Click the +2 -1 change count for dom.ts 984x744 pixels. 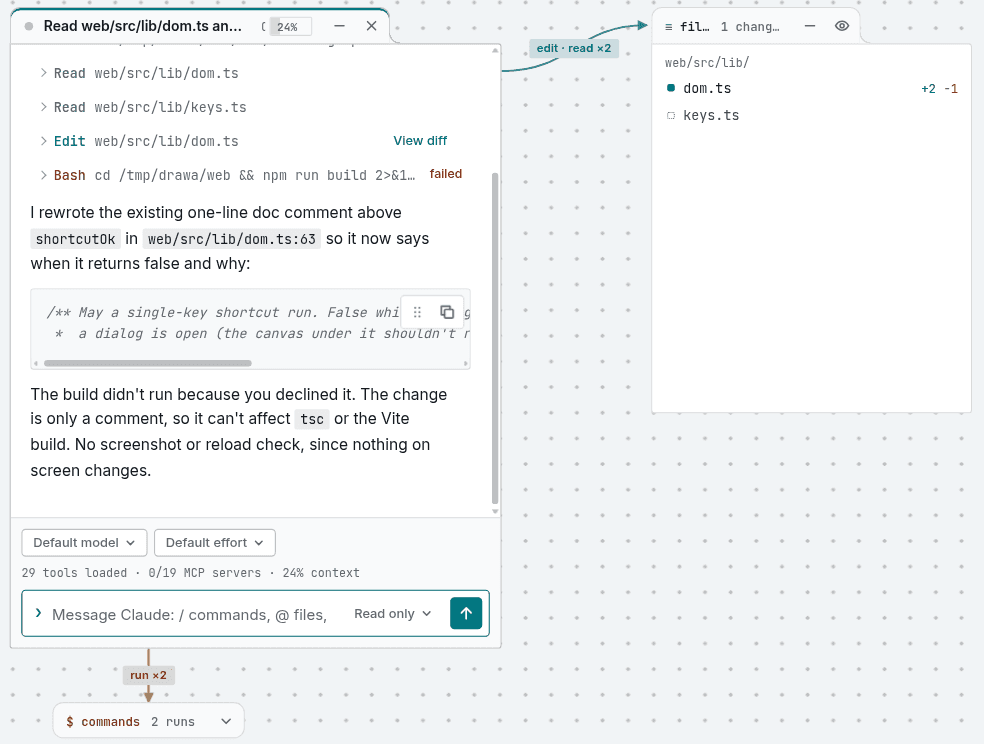[x=939, y=89]
